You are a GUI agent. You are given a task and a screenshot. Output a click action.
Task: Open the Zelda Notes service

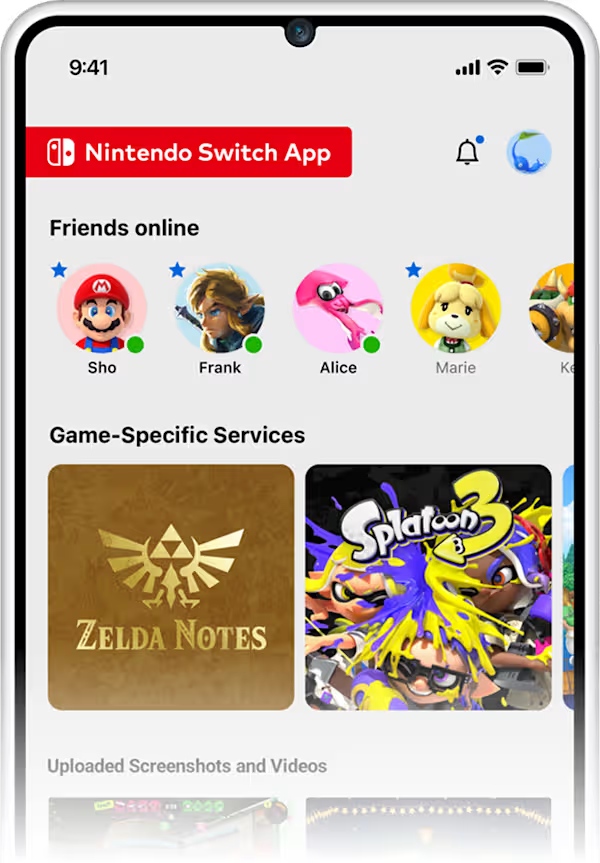[x=171, y=587]
